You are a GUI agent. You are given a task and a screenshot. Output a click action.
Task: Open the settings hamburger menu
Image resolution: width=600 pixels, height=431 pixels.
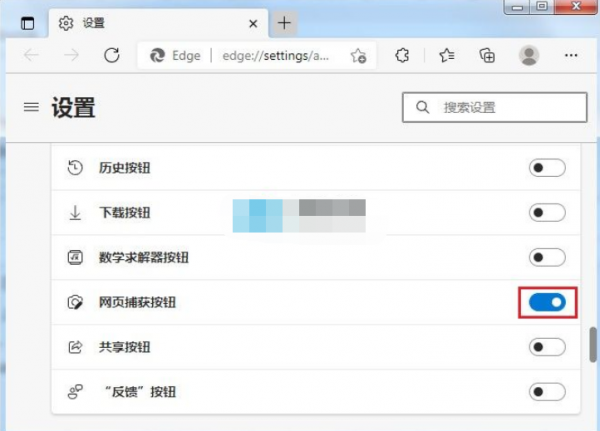pos(31,107)
